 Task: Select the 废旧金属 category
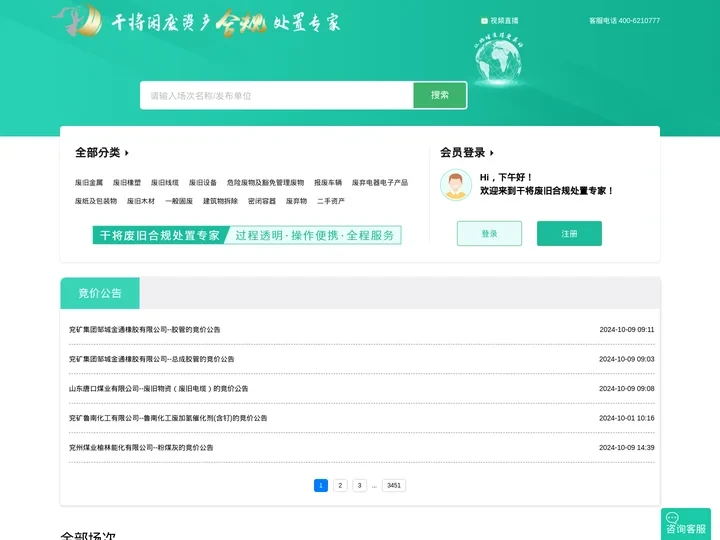[x=89, y=183]
